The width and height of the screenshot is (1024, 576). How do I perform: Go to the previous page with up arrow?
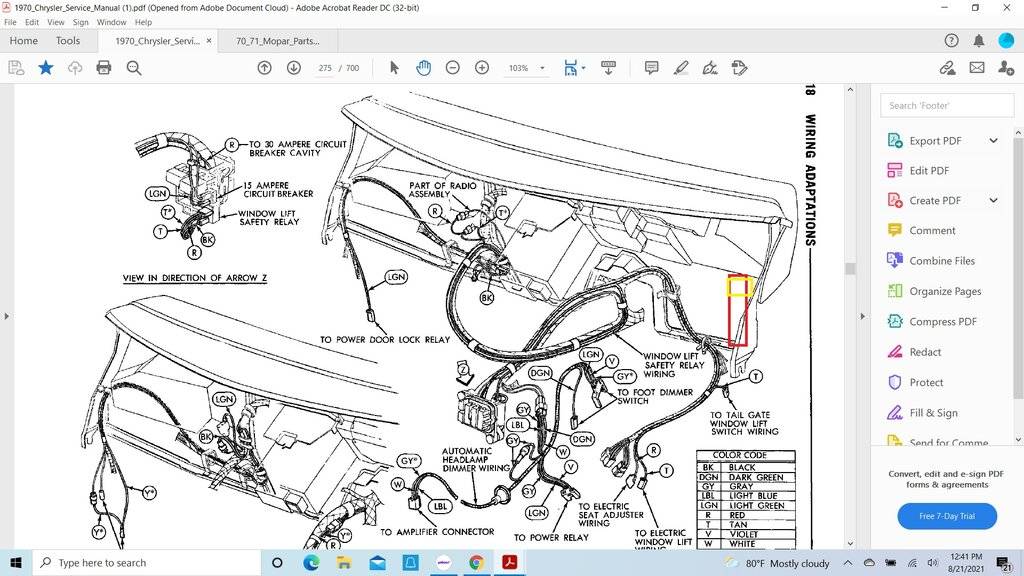click(264, 68)
